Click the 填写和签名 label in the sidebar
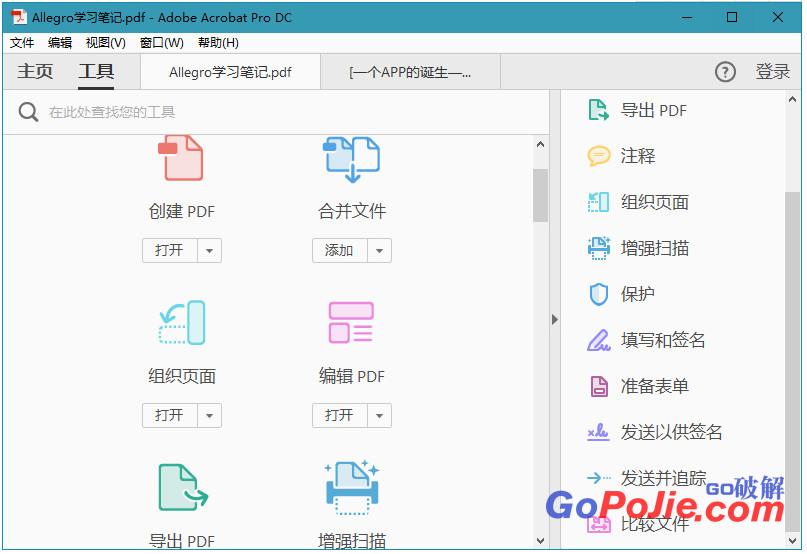807x554 pixels. point(663,340)
